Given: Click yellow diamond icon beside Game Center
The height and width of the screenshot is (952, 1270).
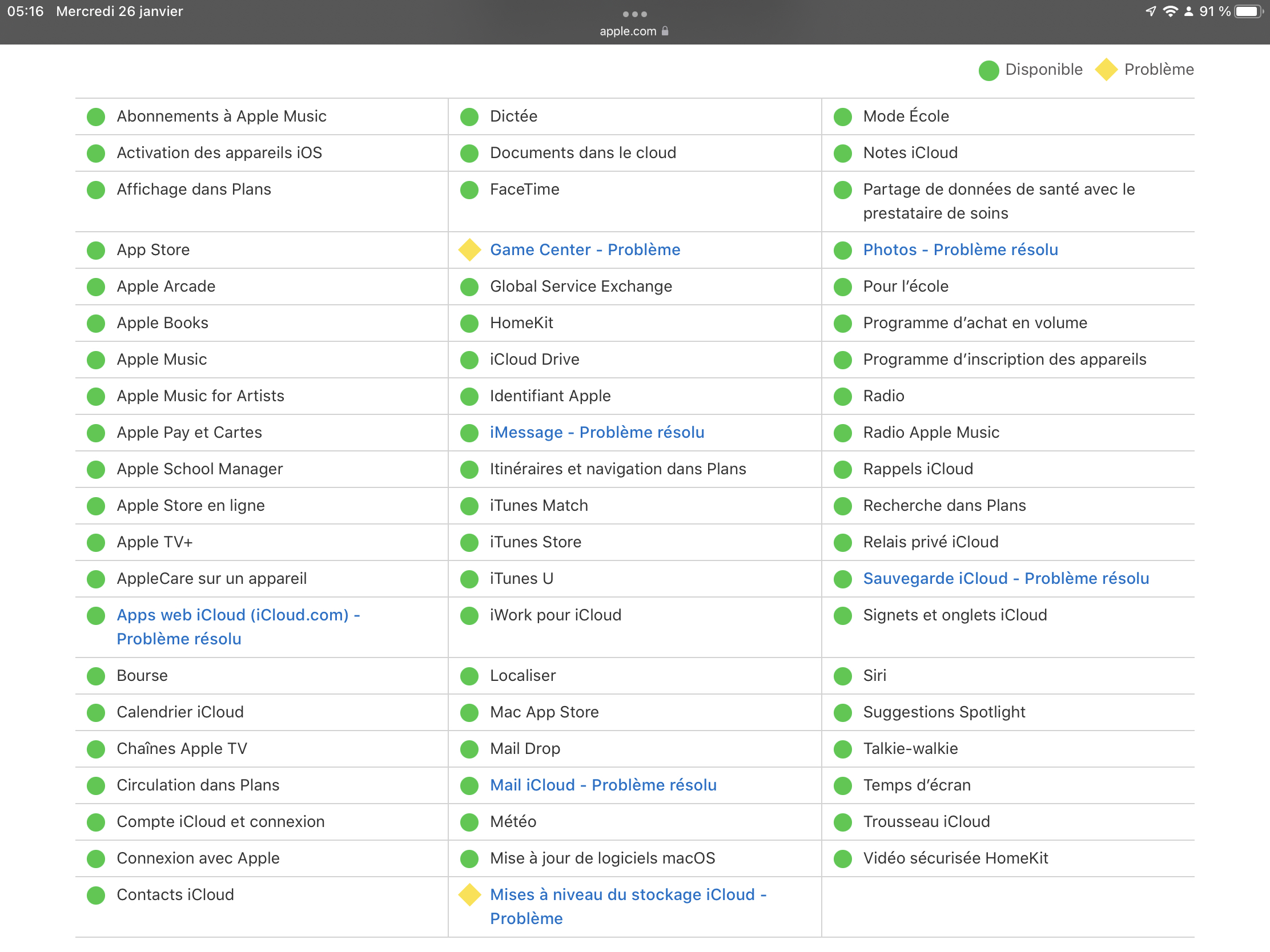Looking at the screenshot, I should tap(469, 249).
